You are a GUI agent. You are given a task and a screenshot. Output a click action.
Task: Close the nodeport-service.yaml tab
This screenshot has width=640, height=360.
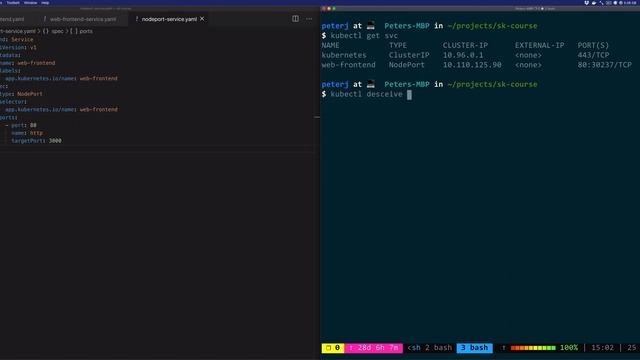(x=202, y=19)
